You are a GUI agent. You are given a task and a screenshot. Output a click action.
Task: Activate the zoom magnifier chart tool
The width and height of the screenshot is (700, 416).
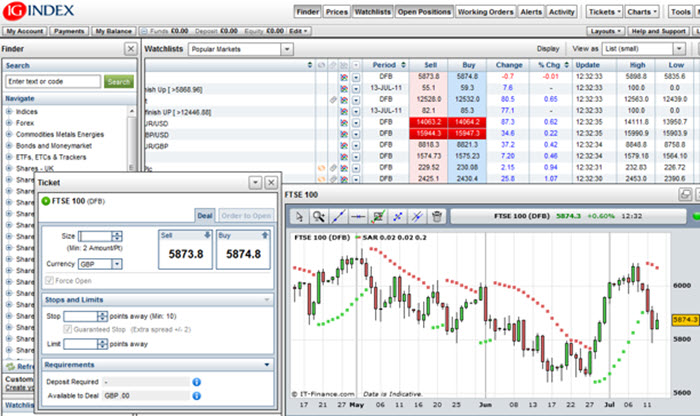pyautogui.click(x=319, y=216)
